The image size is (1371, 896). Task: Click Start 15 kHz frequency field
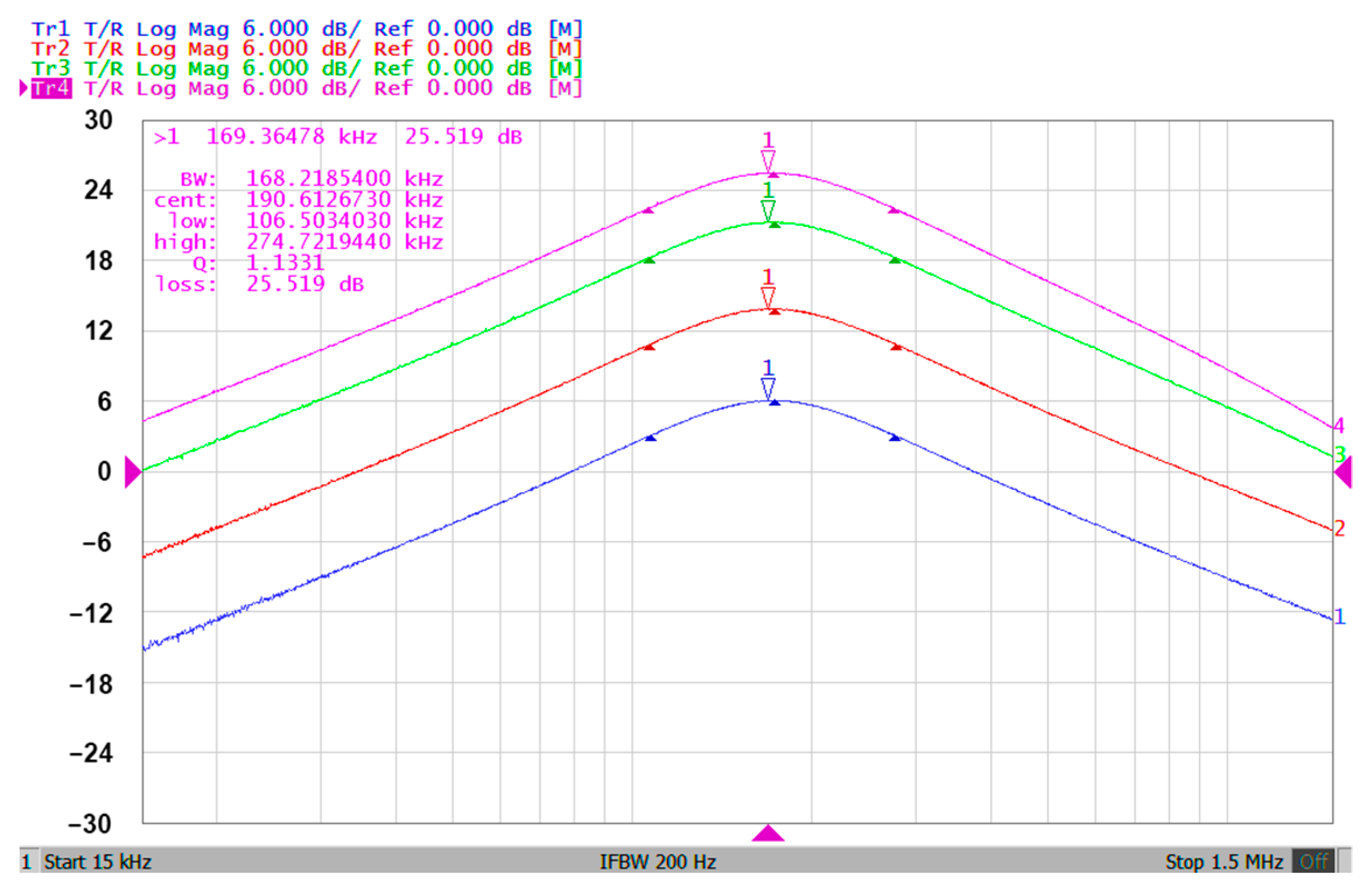tap(97, 862)
